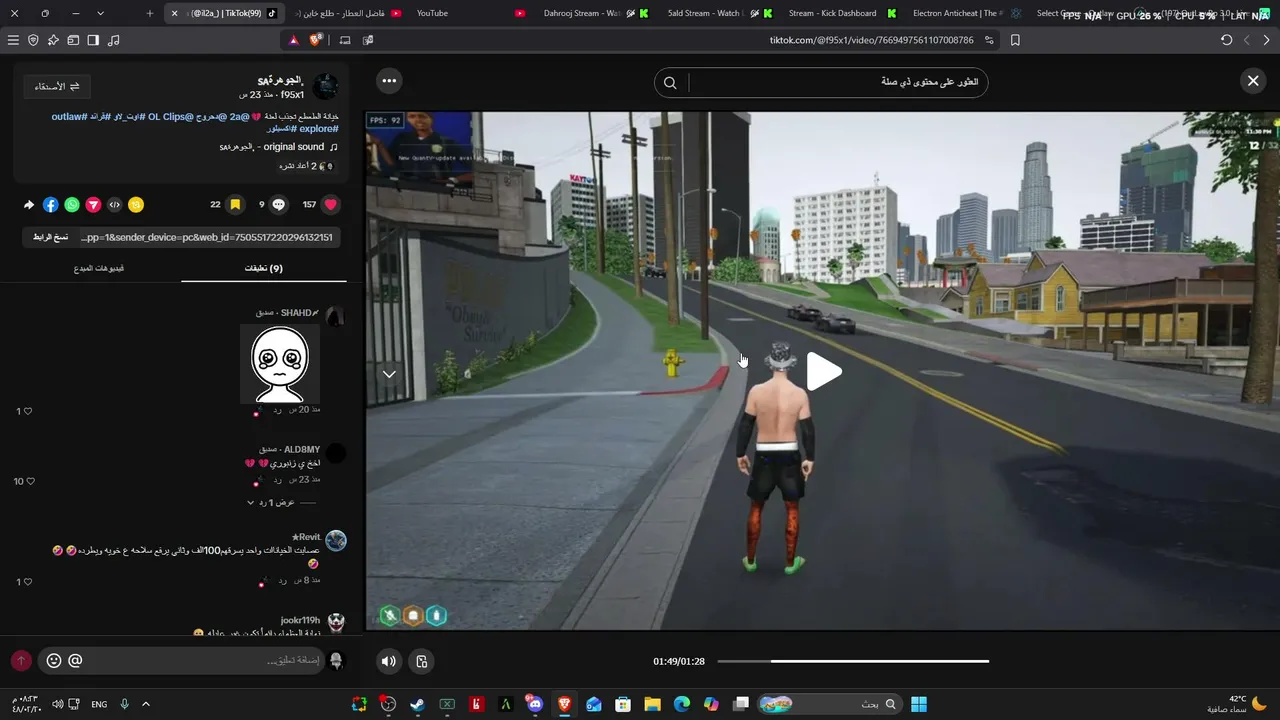Post comment with the red arrow button
The height and width of the screenshot is (720, 1280).
point(21,661)
